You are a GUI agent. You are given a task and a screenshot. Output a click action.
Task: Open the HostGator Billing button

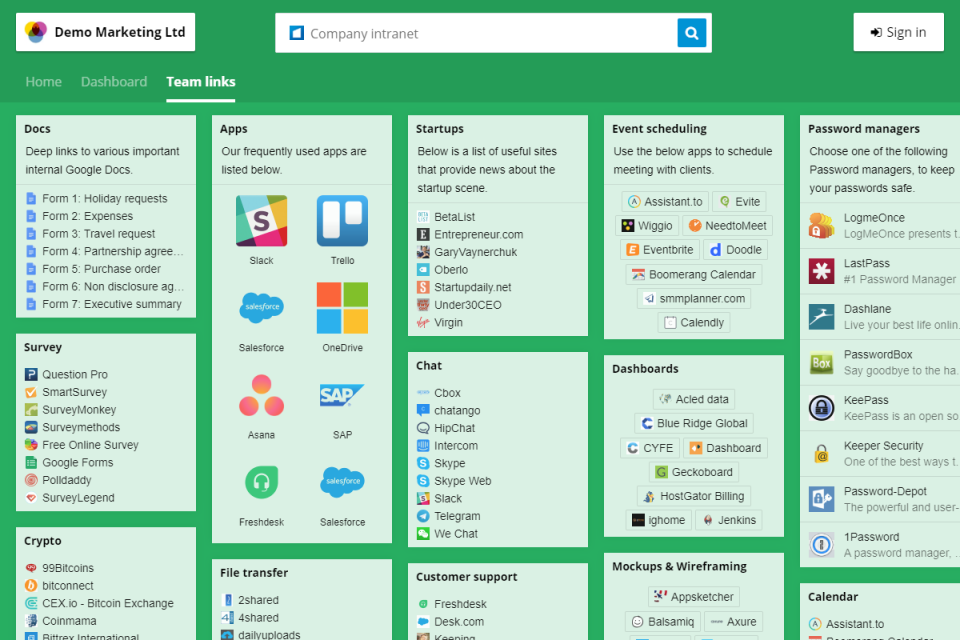[x=694, y=496]
